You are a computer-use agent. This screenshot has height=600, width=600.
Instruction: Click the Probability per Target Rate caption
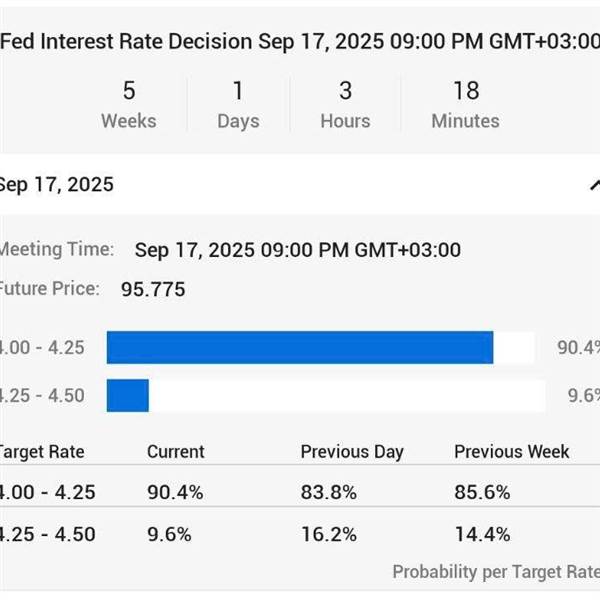pyautogui.click(x=495, y=572)
